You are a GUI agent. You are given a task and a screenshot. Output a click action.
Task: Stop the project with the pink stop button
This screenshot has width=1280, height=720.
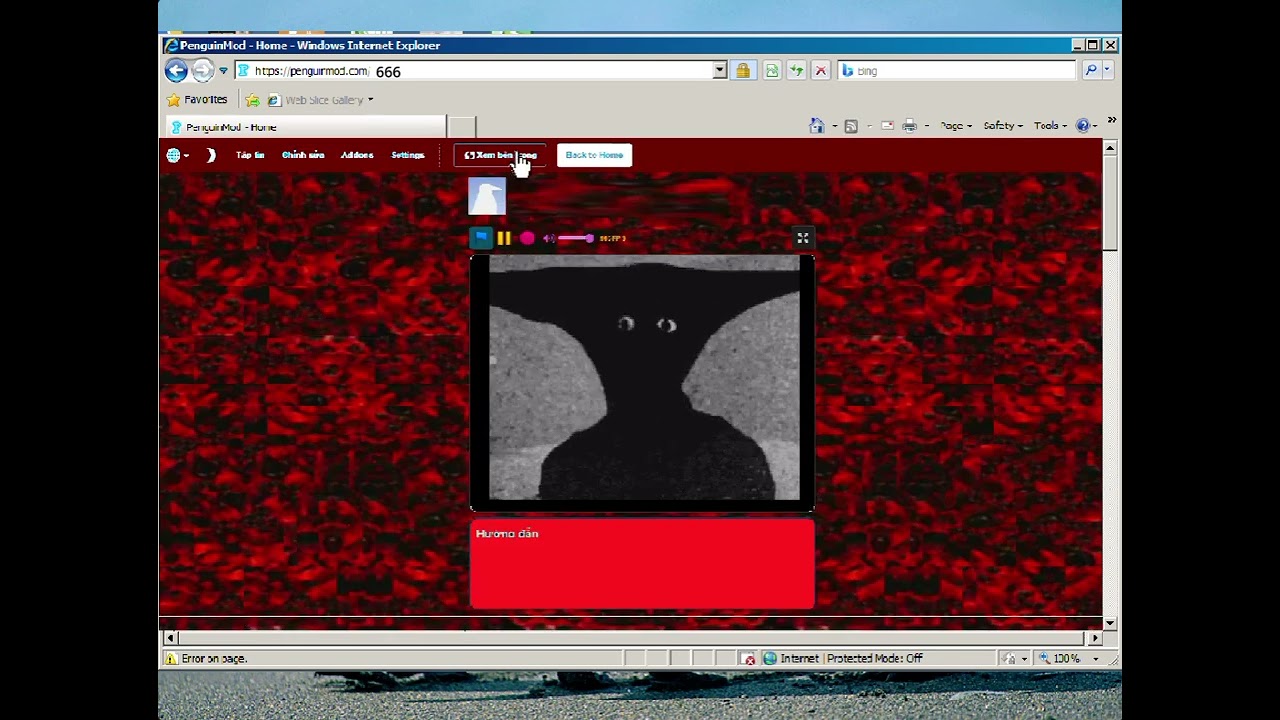[x=527, y=238]
